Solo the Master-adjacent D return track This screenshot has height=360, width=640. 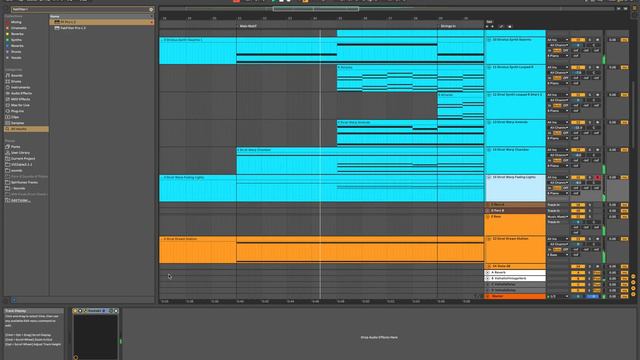point(589,290)
